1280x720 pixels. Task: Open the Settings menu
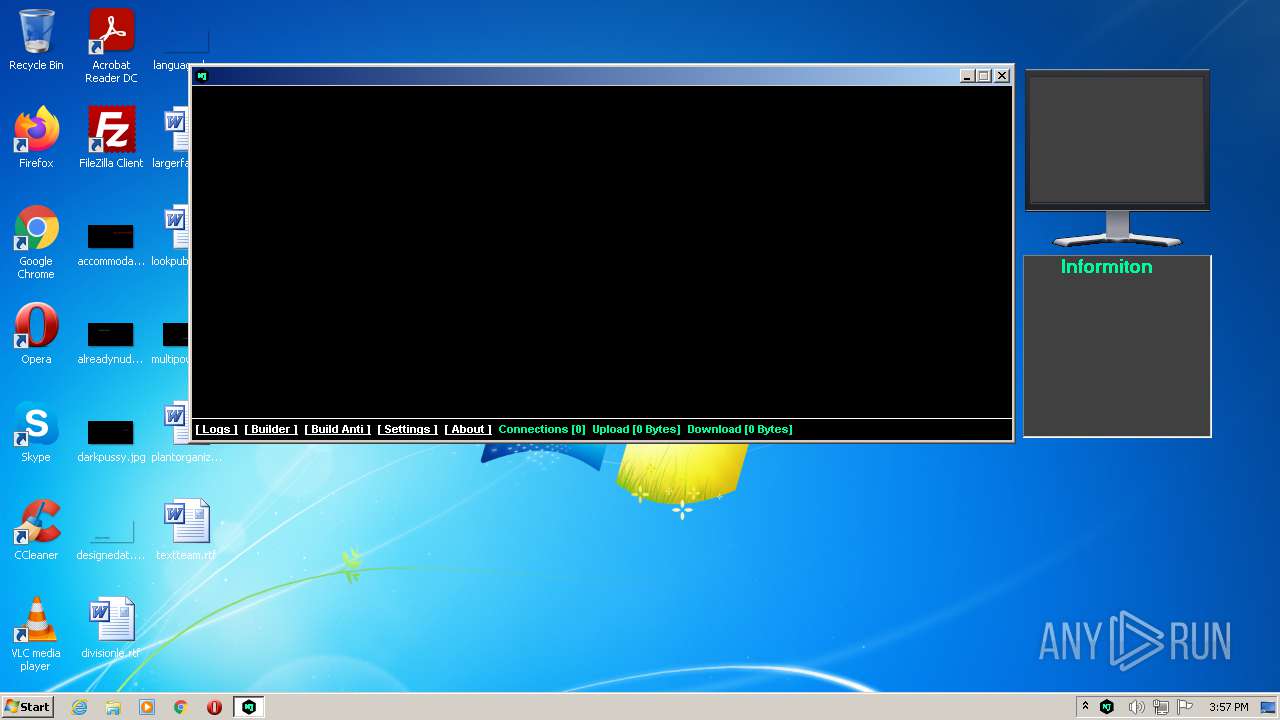pyautogui.click(x=408, y=429)
